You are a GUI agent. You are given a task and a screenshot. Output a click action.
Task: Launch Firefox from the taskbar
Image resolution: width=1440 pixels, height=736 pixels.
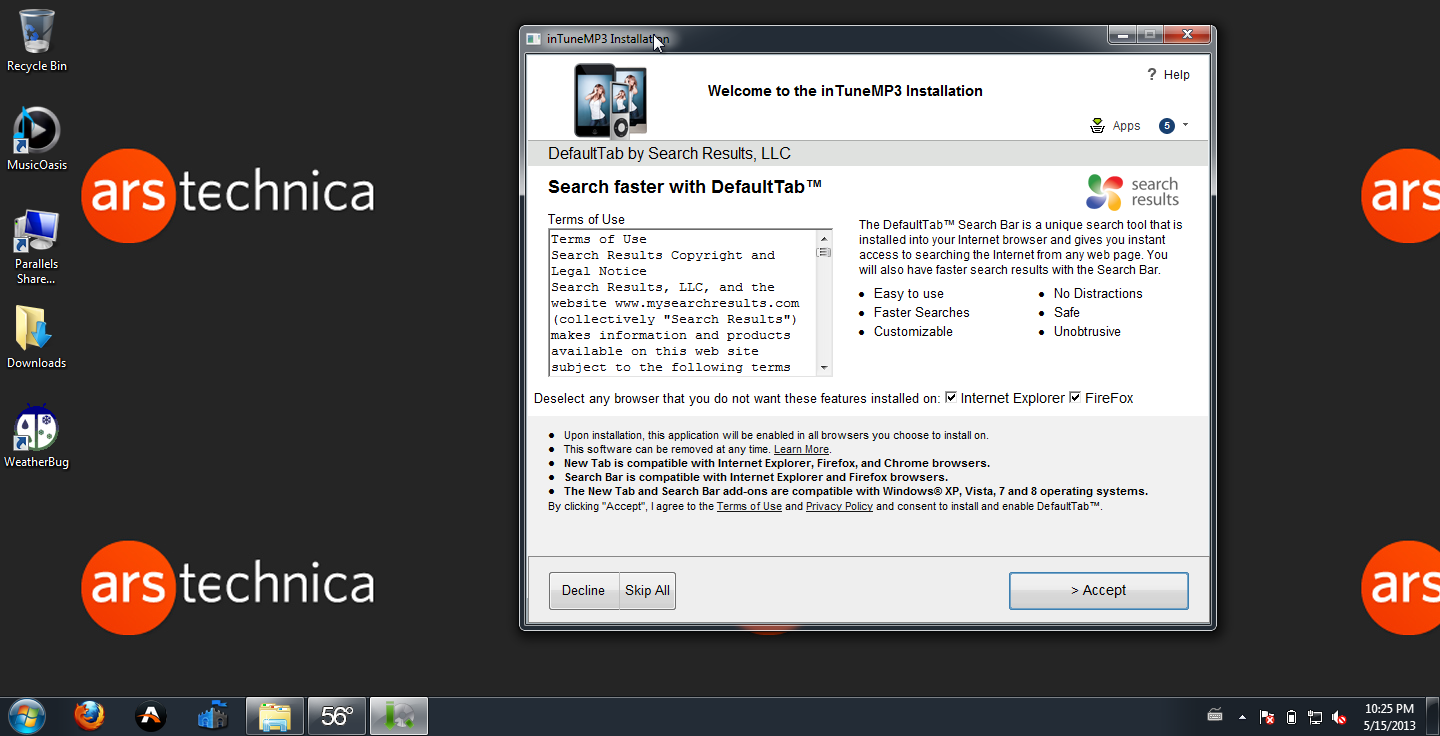[89, 716]
